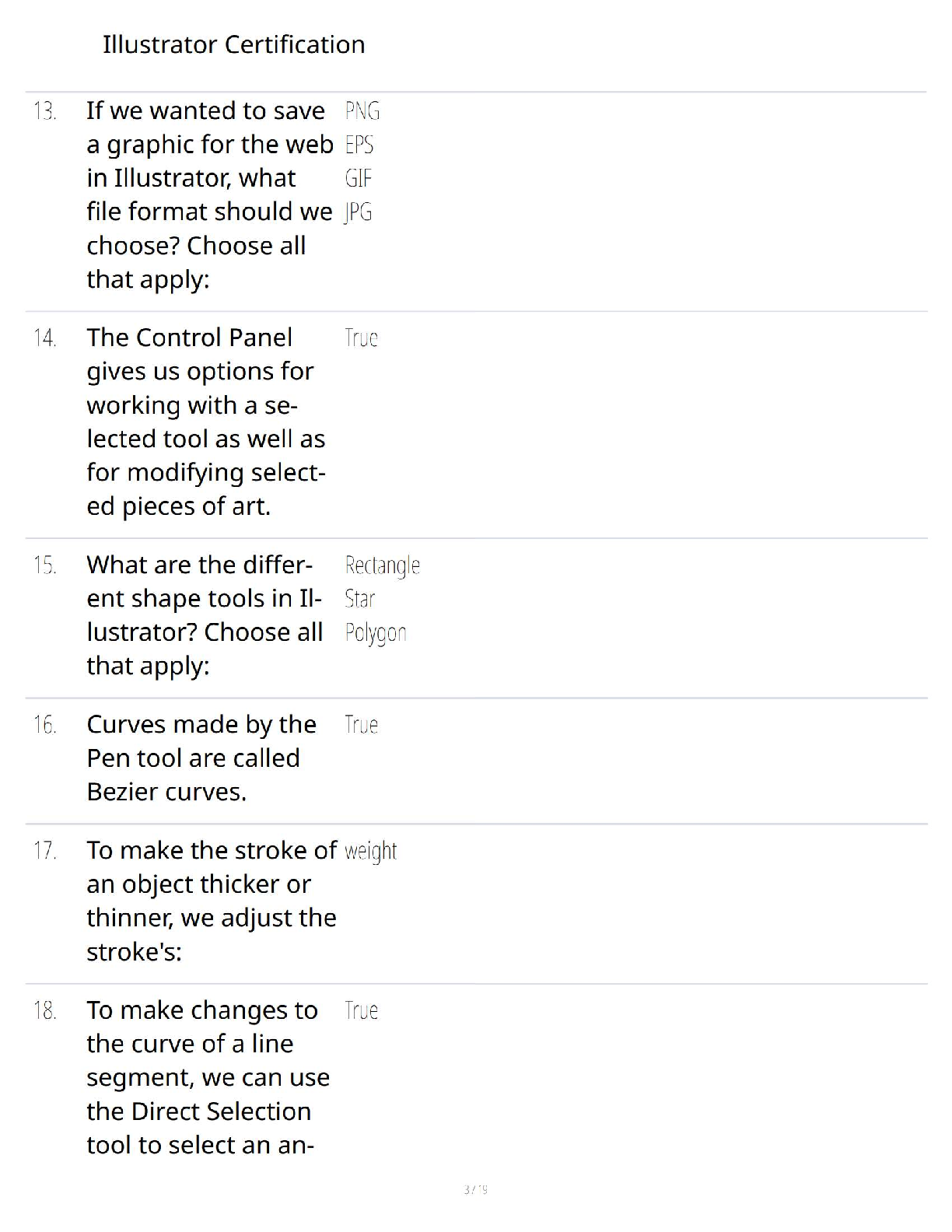Click the Star answer option
Image resolution: width=952 pixels, height=1232 pixels.
pos(359,599)
